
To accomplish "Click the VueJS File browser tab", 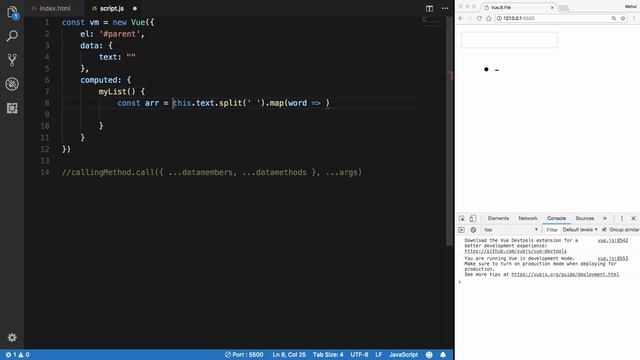I will tap(518, 7).
